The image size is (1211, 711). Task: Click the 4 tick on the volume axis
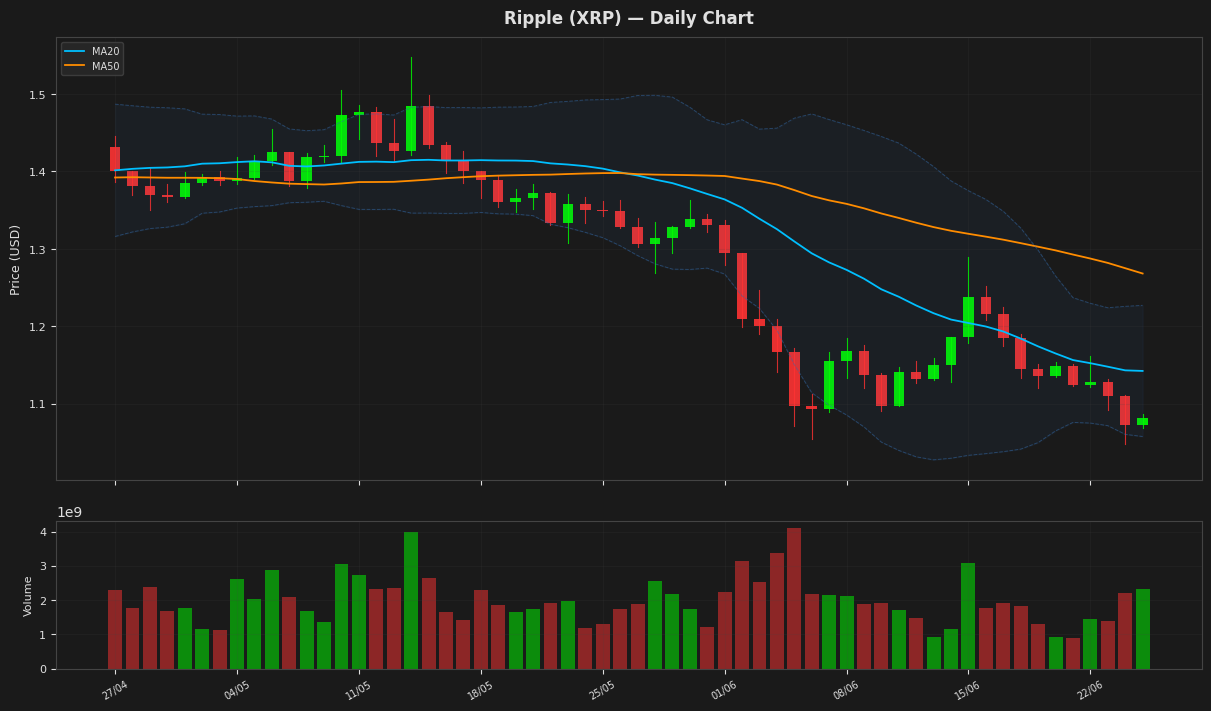44,532
